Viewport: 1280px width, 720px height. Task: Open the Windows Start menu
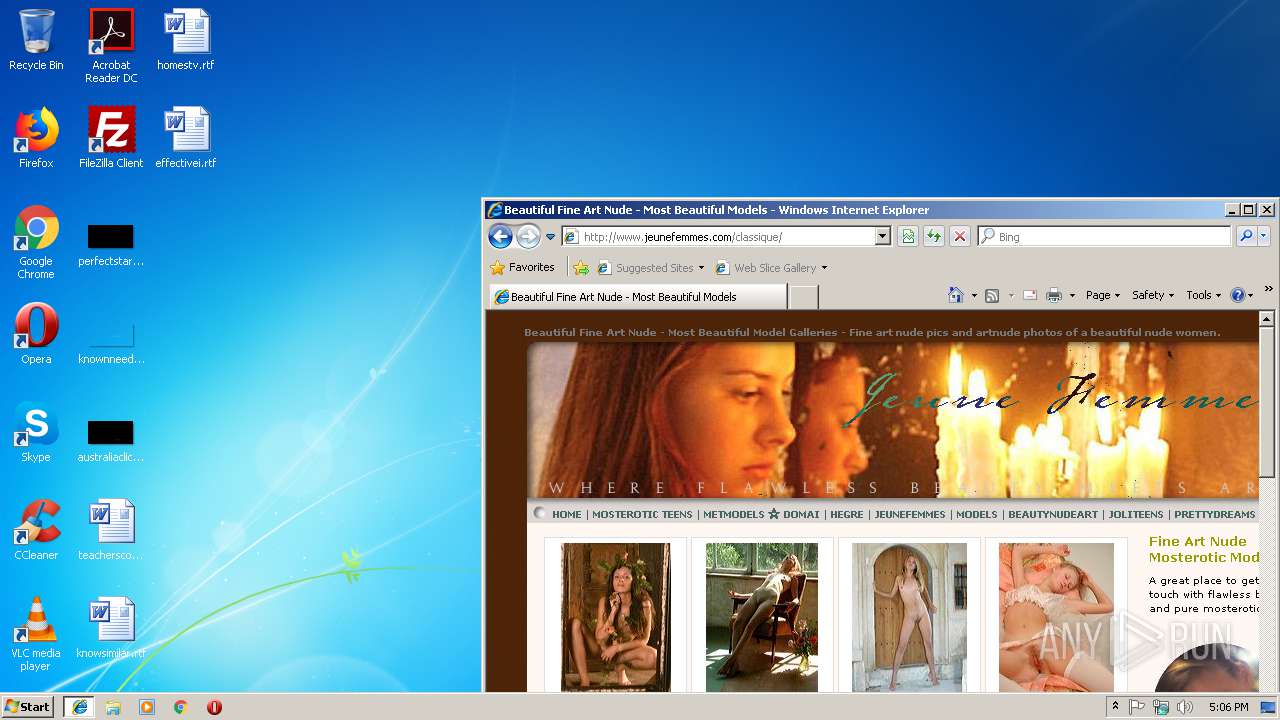click(x=28, y=707)
